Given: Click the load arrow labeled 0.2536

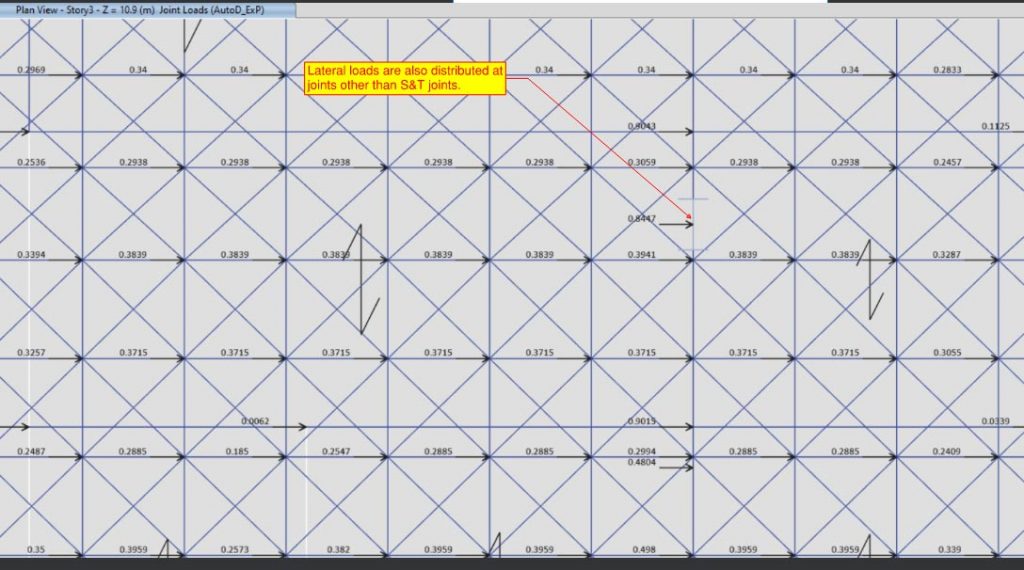Looking at the screenshot, I should 32,162.
